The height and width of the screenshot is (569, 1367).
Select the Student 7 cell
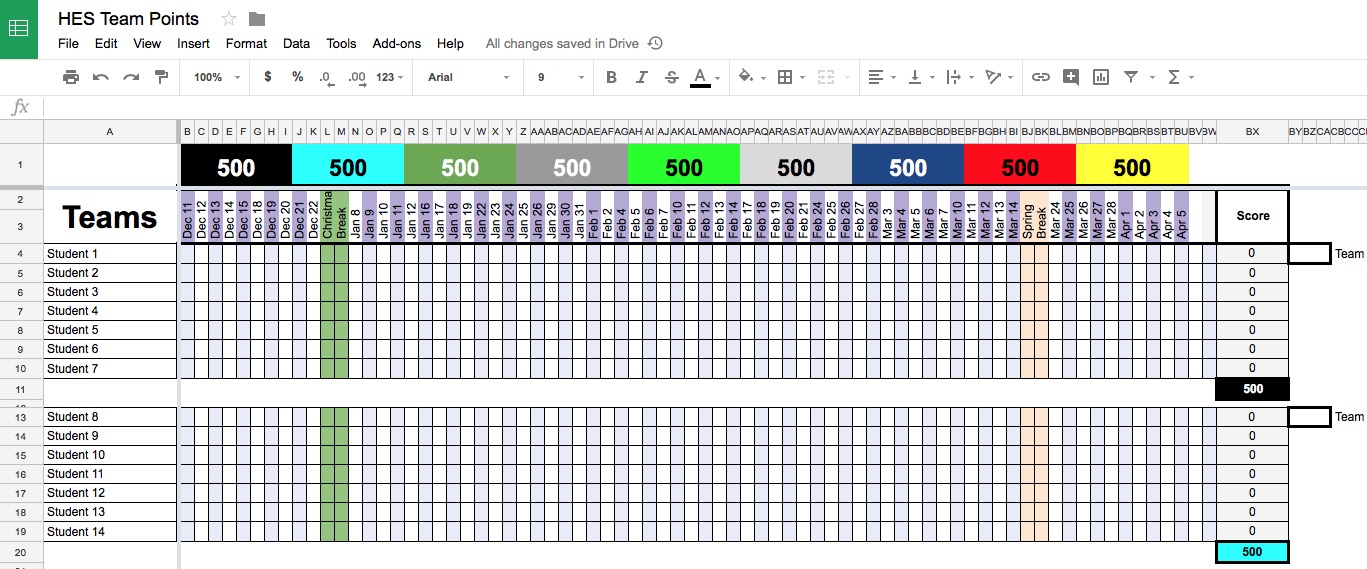(110, 369)
